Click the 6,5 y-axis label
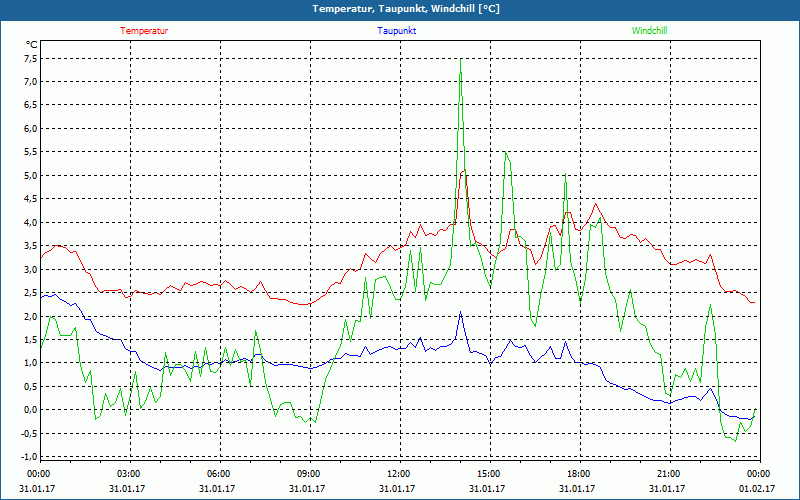Image resolution: width=800 pixels, height=500 pixels. (x=31, y=105)
